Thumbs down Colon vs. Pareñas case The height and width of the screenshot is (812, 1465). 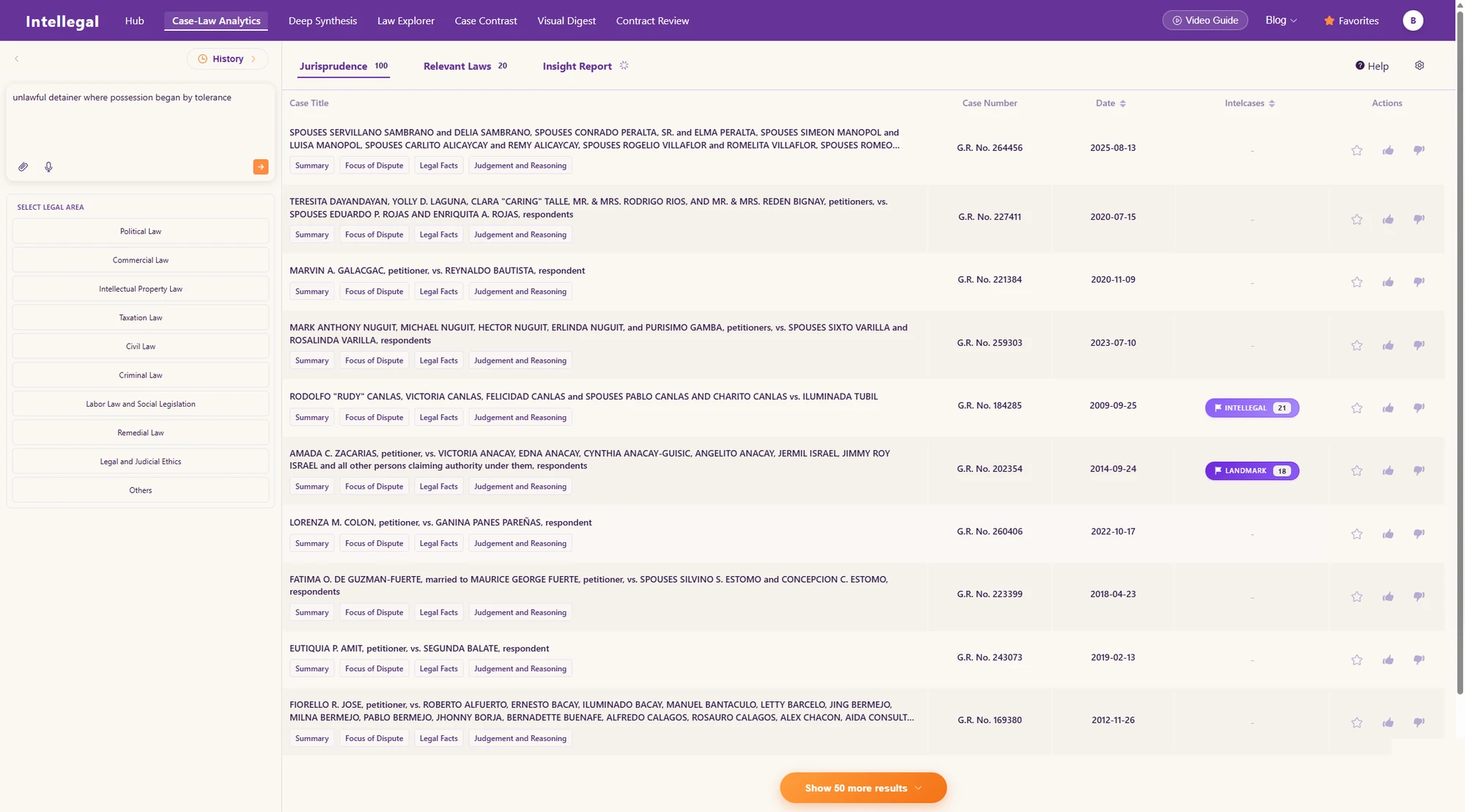pos(1419,534)
